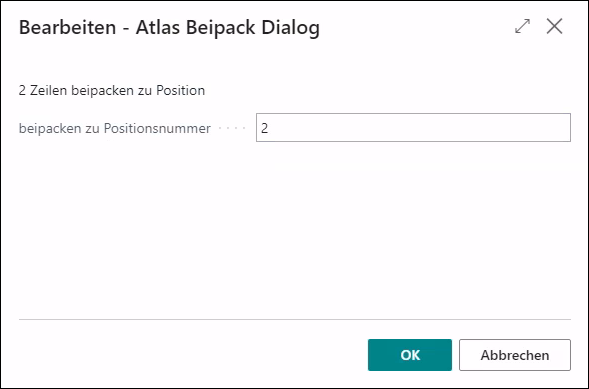Click the word 'Bearbeiten' in the header
This screenshot has width=589, height=389.
(68, 28)
